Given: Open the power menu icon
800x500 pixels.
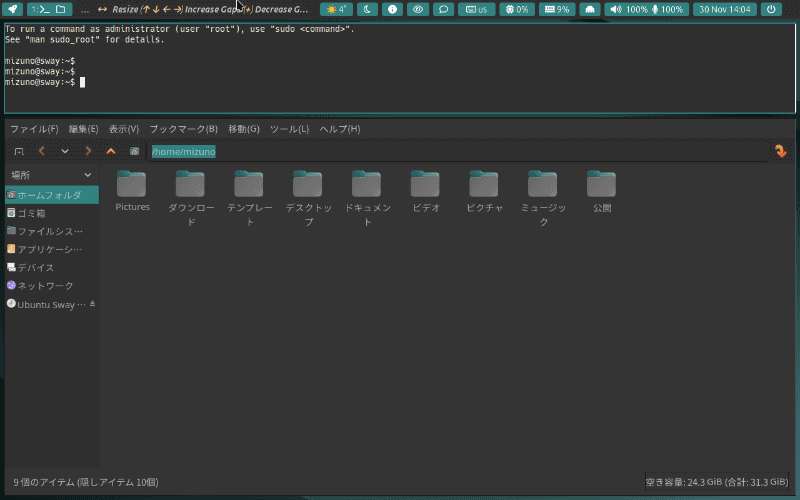Looking at the screenshot, I should point(771,9).
